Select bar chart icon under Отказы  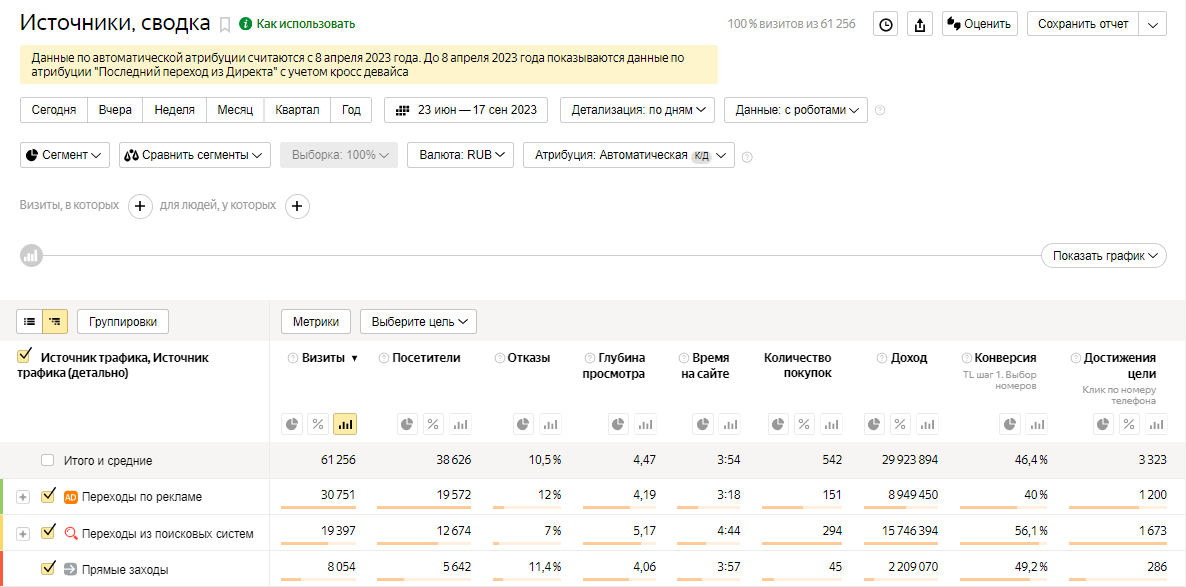click(550, 424)
